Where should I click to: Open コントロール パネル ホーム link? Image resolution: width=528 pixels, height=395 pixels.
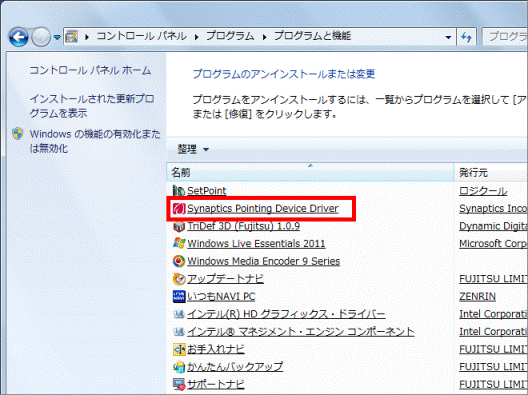(x=90, y=70)
